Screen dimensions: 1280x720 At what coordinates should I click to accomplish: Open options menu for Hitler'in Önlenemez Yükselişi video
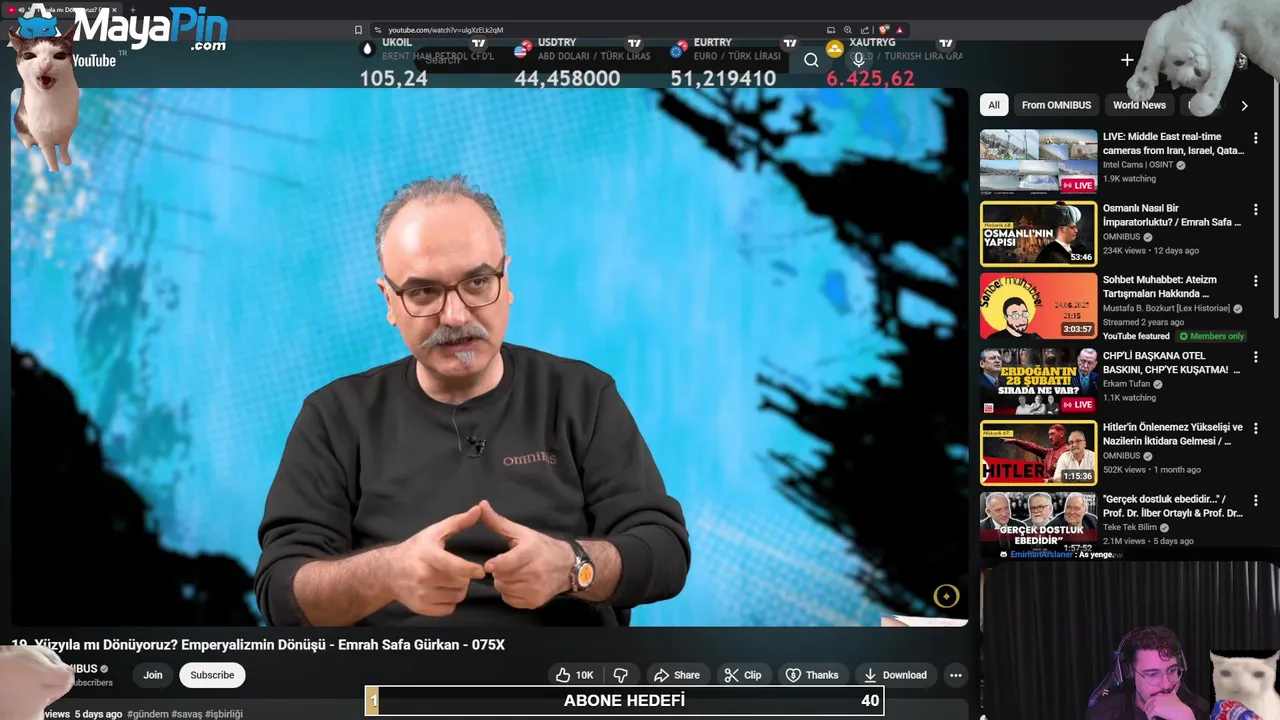point(1255,429)
